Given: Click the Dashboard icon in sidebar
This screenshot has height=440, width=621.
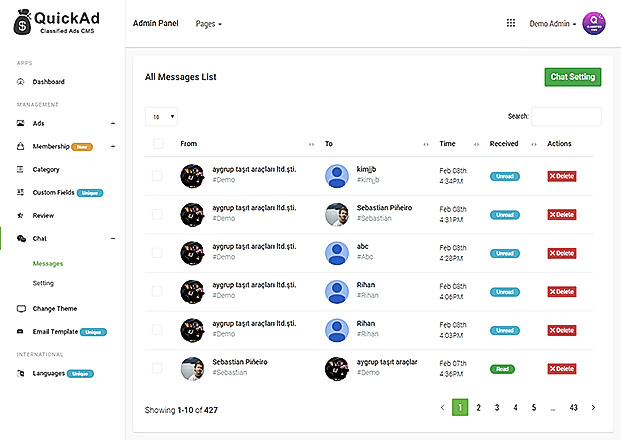Looking at the screenshot, I should pos(22,81).
